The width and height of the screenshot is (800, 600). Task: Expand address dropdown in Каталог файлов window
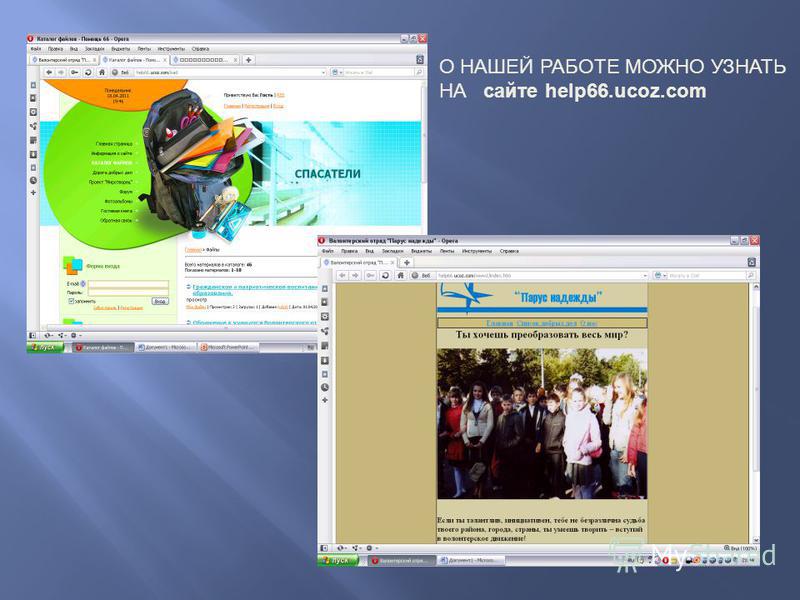[323, 72]
